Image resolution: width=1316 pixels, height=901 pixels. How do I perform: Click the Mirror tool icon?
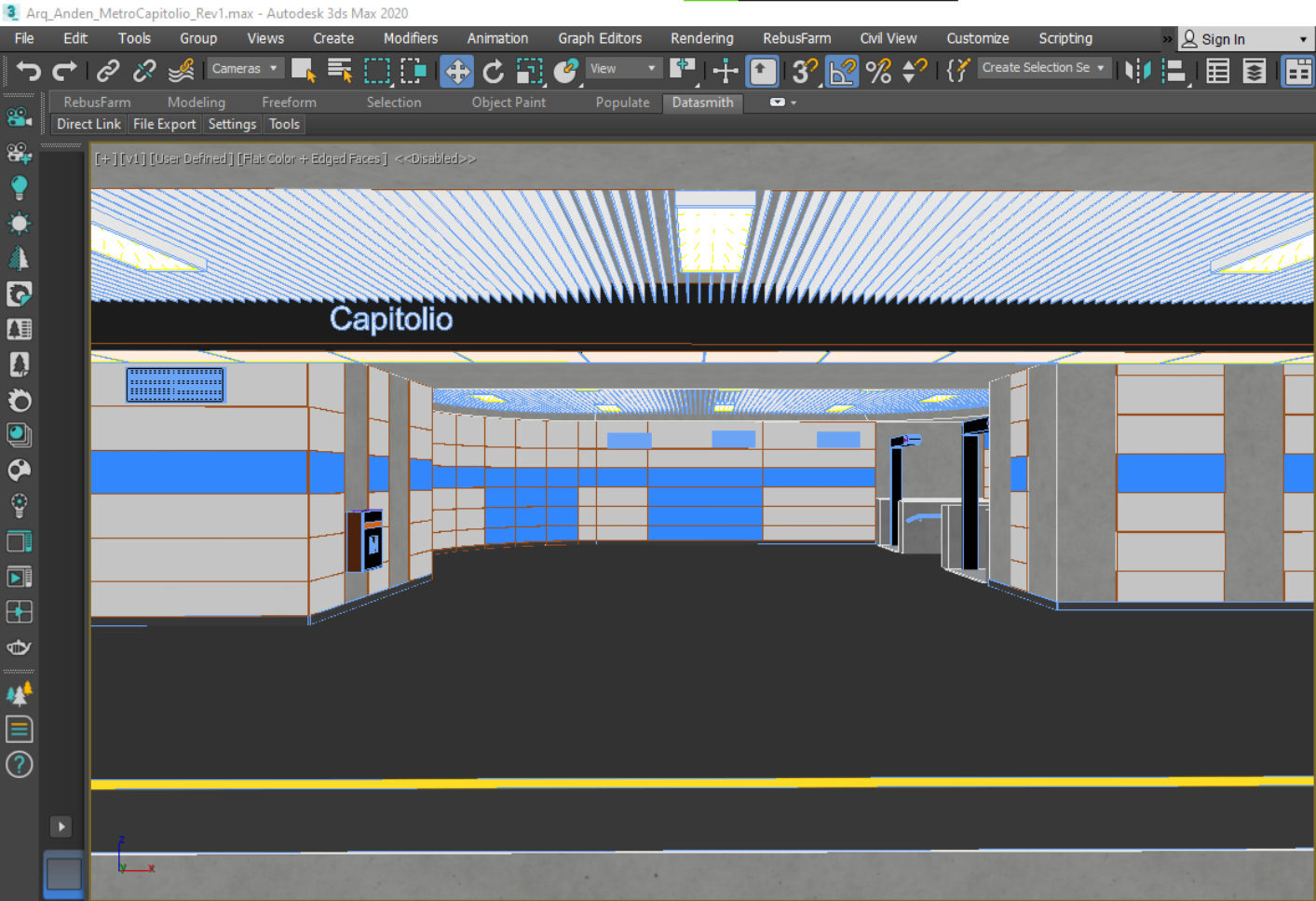coord(1138,71)
